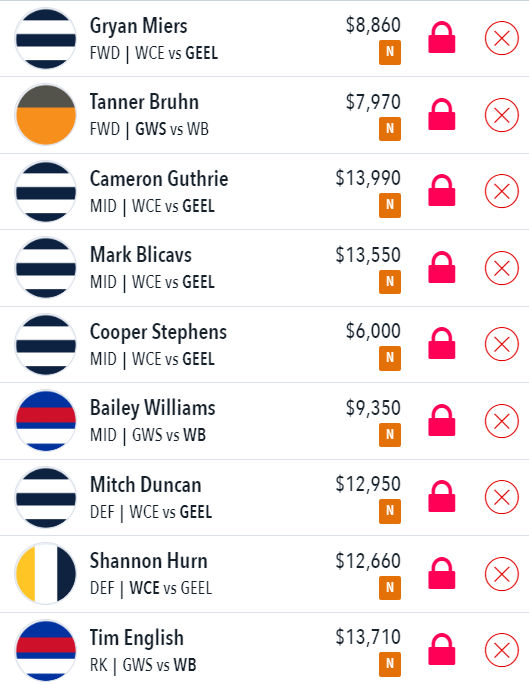Screen dimensions: 529x685
Task: Click the Western Bulldogs jersey next to Bailey Williams
Action: 46,421
